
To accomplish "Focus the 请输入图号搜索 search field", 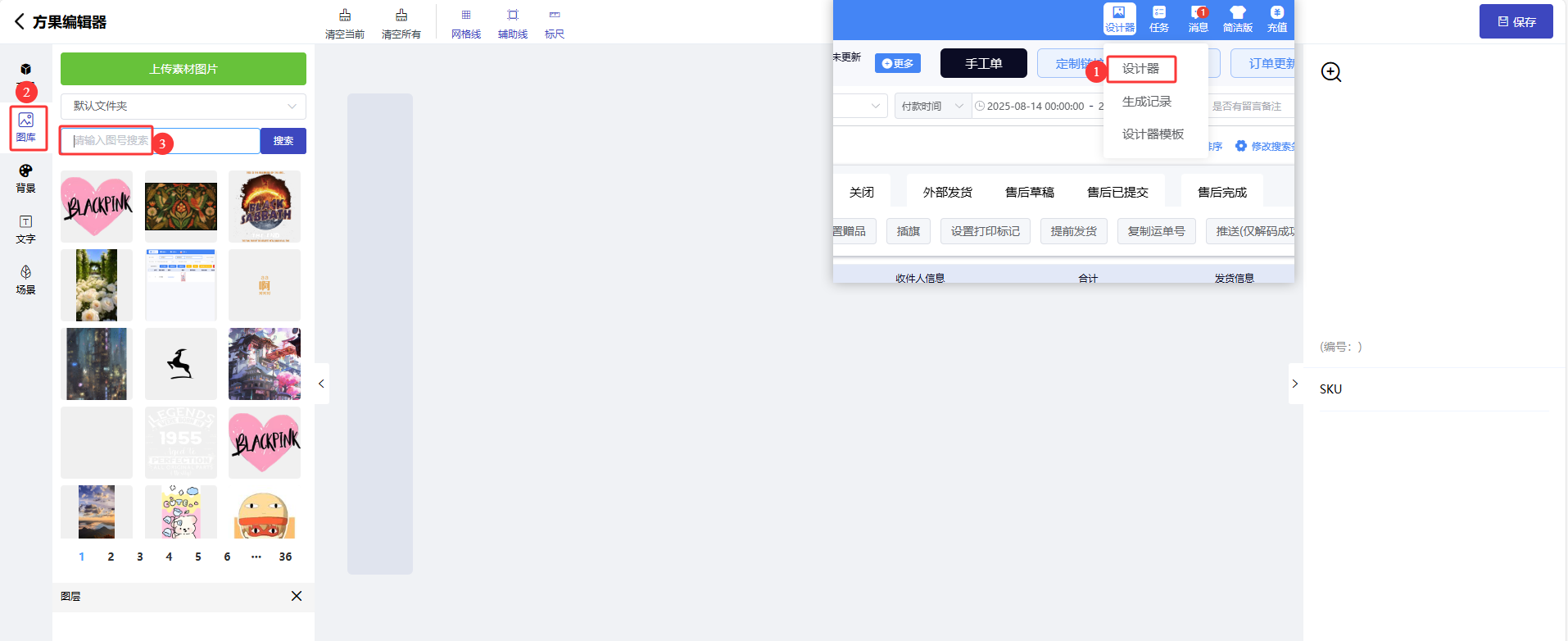I will (x=161, y=141).
